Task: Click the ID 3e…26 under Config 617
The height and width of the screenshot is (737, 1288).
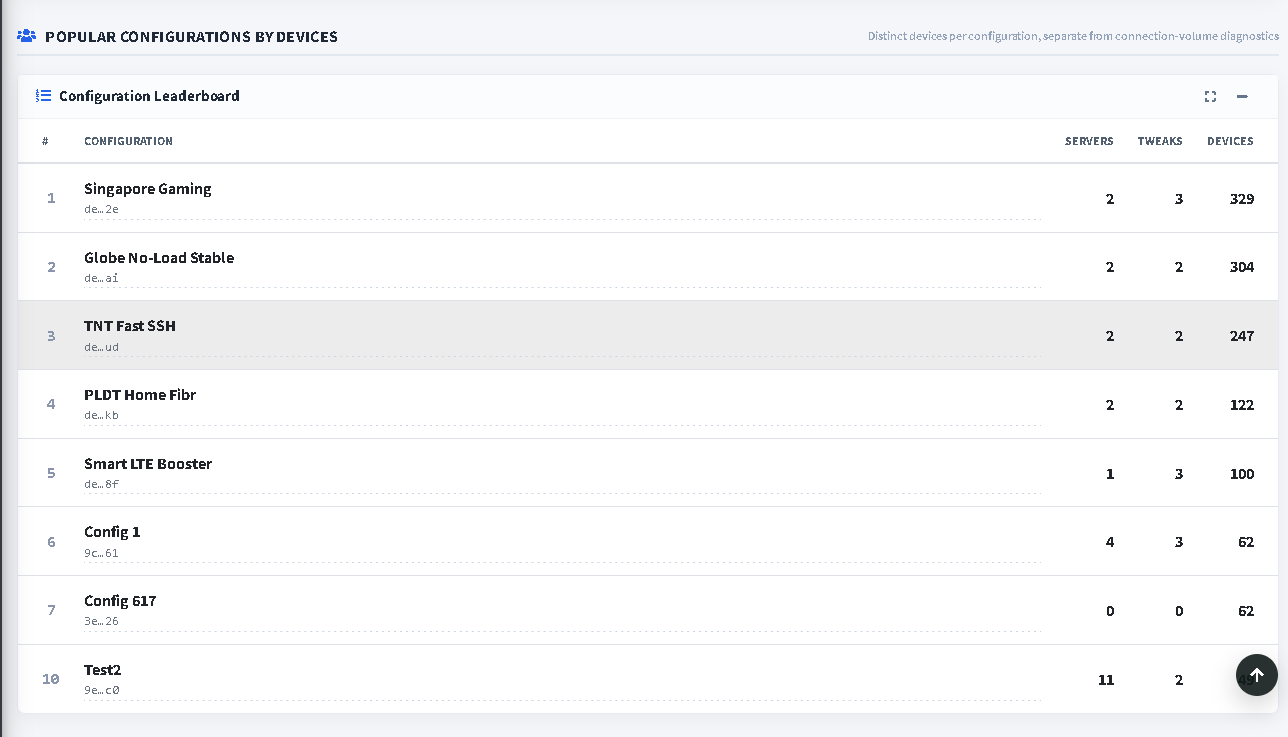Action: click(x=101, y=621)
